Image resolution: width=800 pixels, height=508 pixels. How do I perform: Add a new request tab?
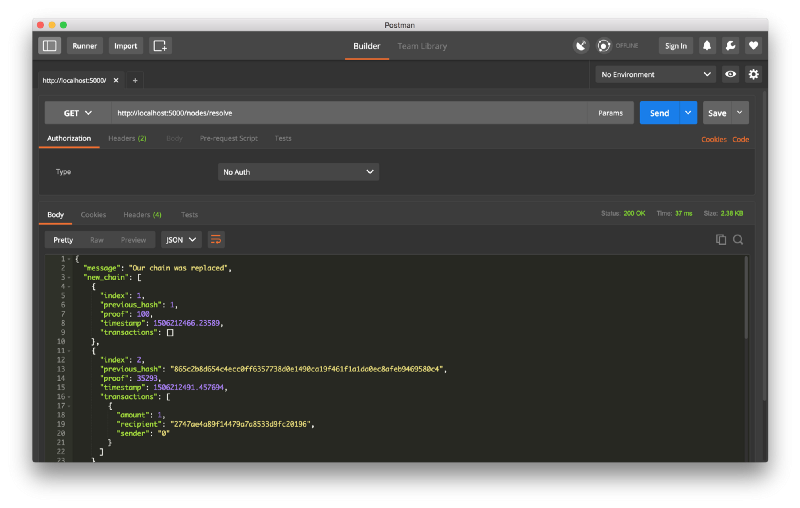[135, 80]
